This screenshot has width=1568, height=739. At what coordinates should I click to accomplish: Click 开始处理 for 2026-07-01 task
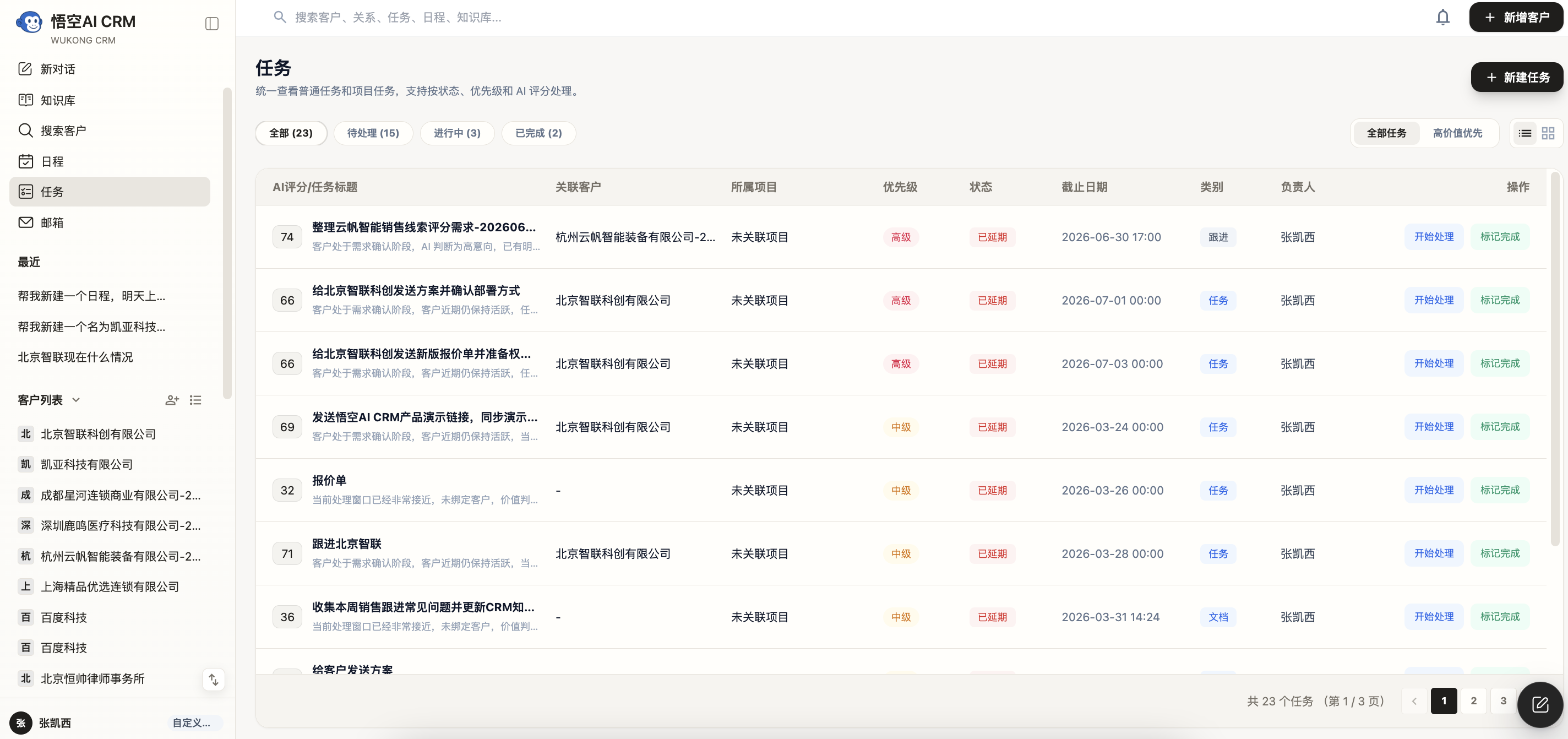click(1434, 300)
